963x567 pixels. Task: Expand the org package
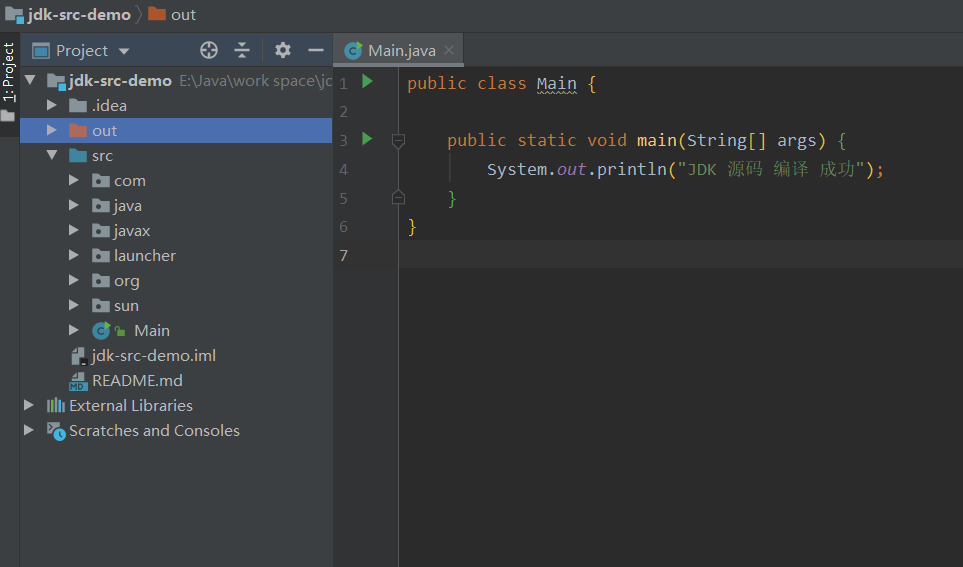pyautogui.click(x=74, y=280)
